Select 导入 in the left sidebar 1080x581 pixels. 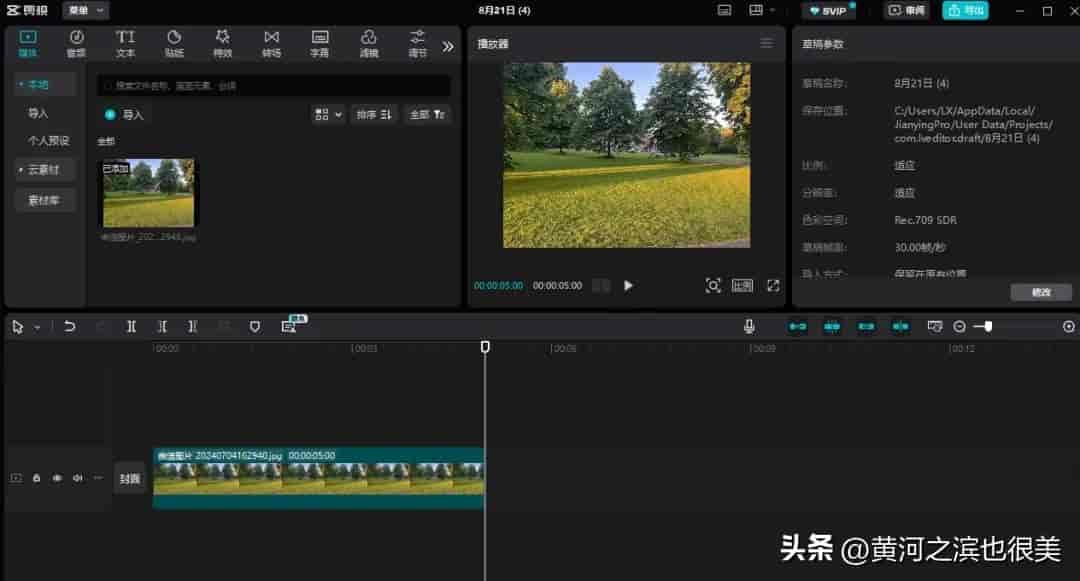point(38,113)
